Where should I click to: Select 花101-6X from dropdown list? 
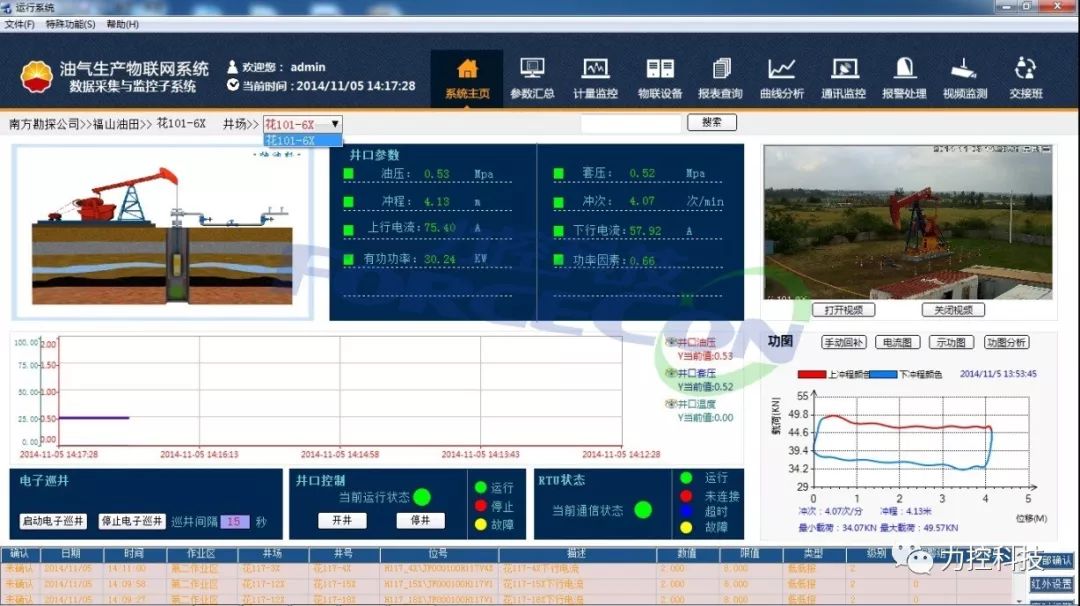coord(291,141)
